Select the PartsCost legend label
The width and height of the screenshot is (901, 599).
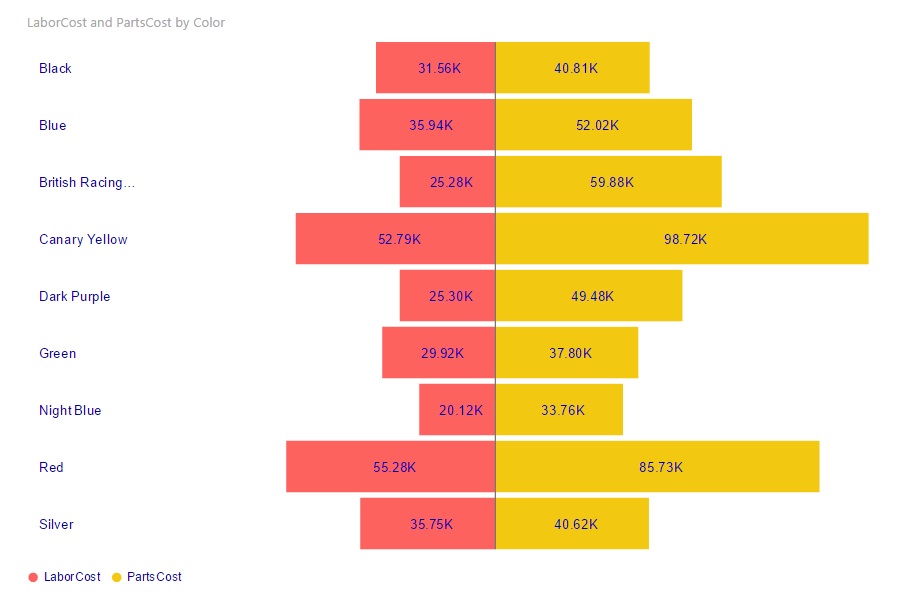click(154, 577)
